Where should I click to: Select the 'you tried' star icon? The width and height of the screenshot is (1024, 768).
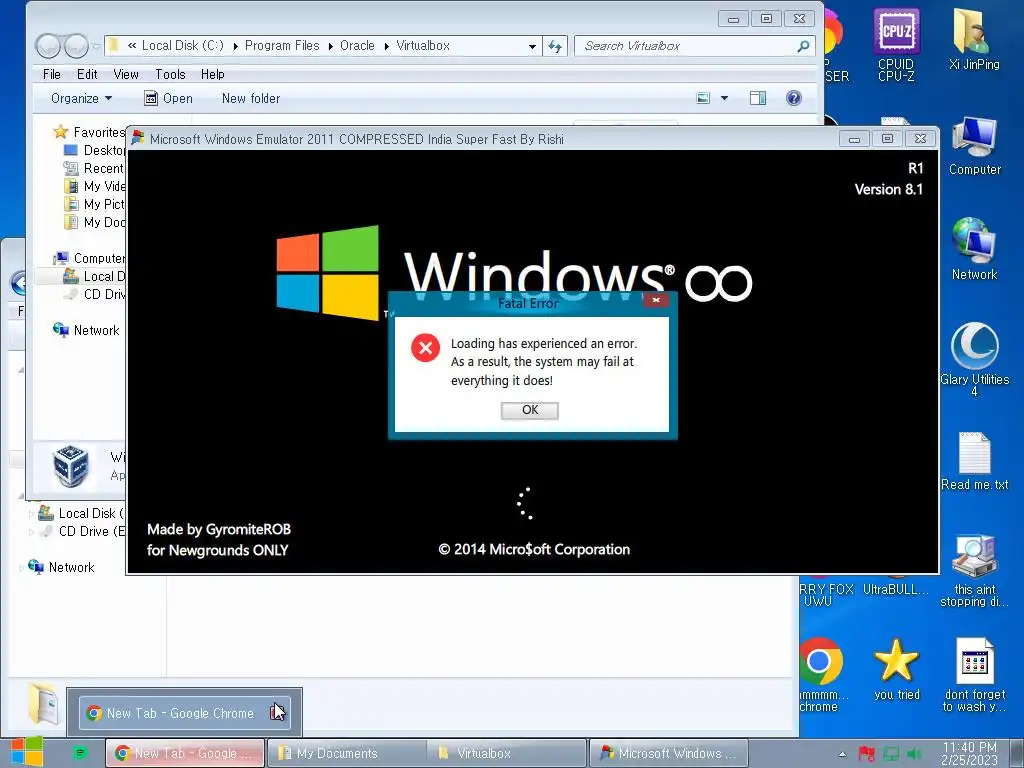point(896,669)
